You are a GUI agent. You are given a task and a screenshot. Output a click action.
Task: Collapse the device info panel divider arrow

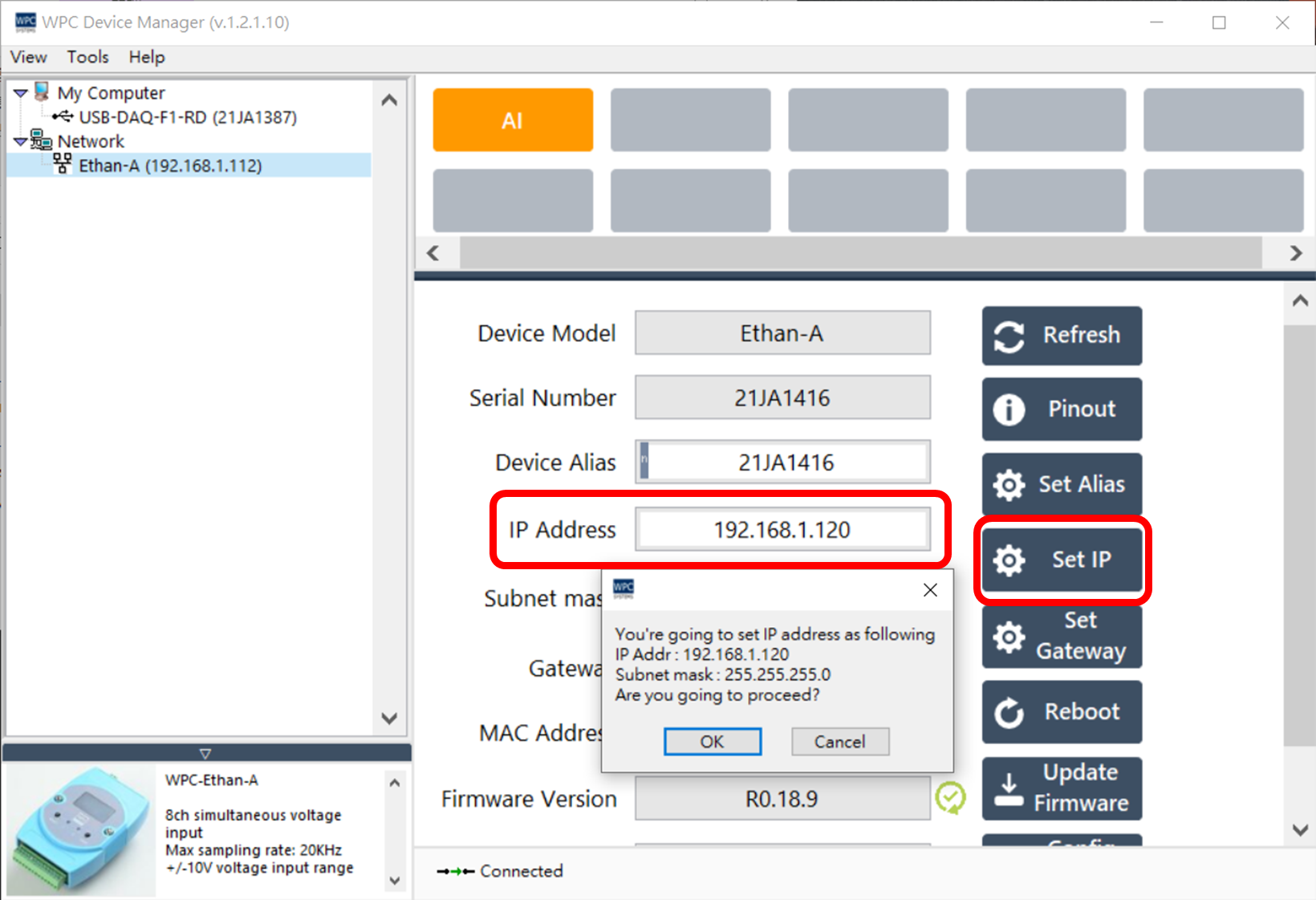[205, 753]
